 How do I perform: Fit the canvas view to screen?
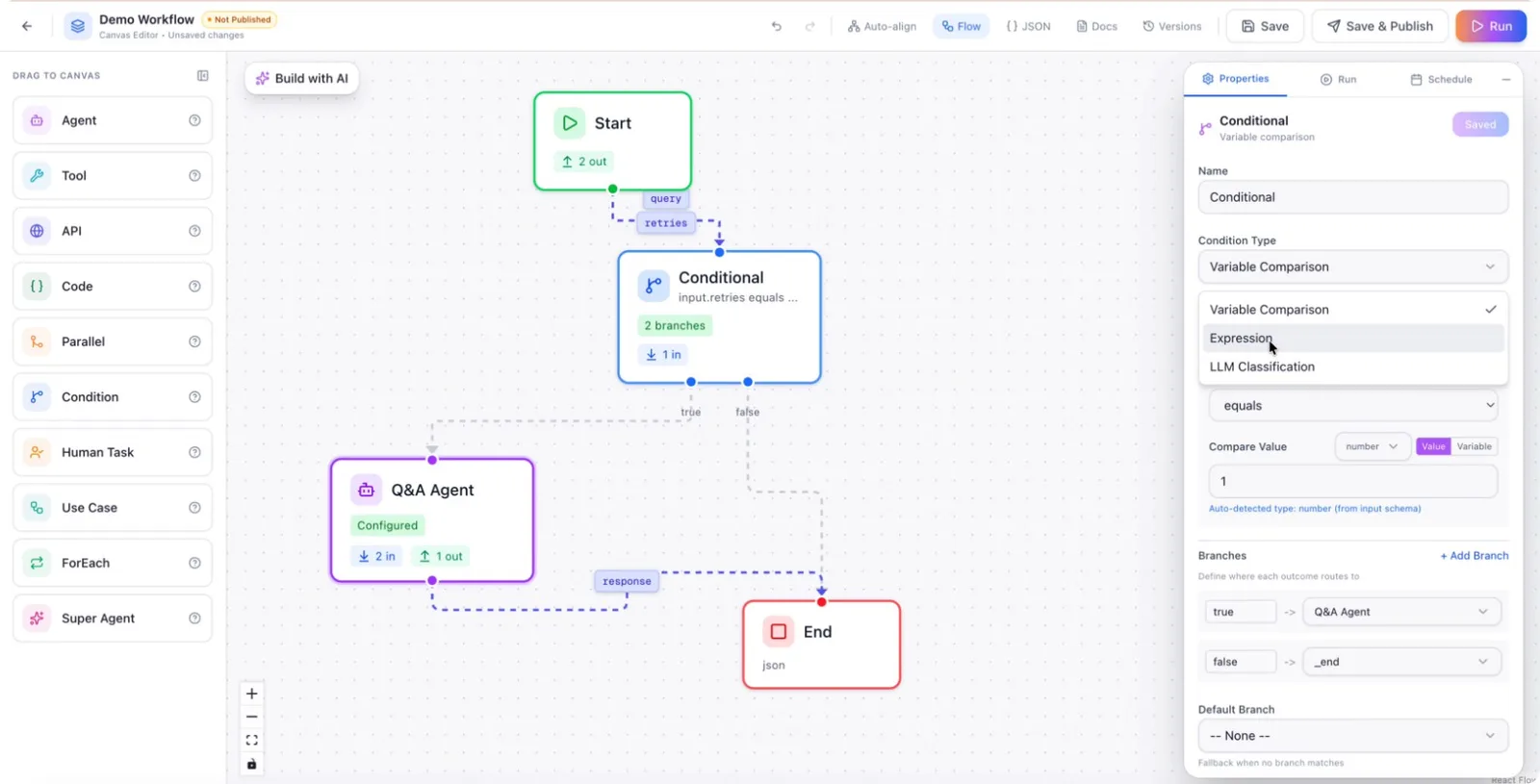tap(252, 740)
